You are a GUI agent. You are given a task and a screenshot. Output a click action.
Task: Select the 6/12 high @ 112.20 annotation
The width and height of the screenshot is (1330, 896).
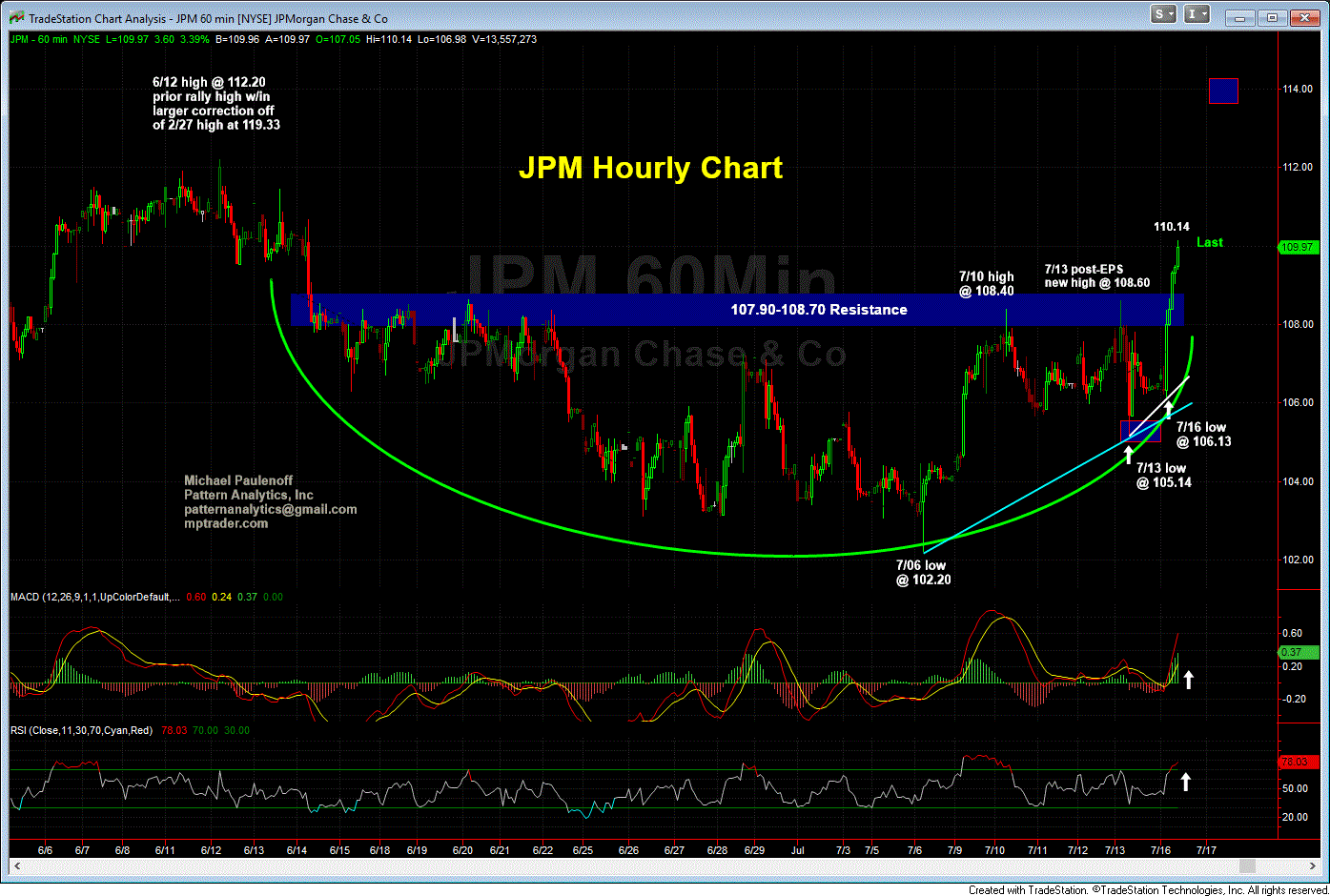click(216, 104)
